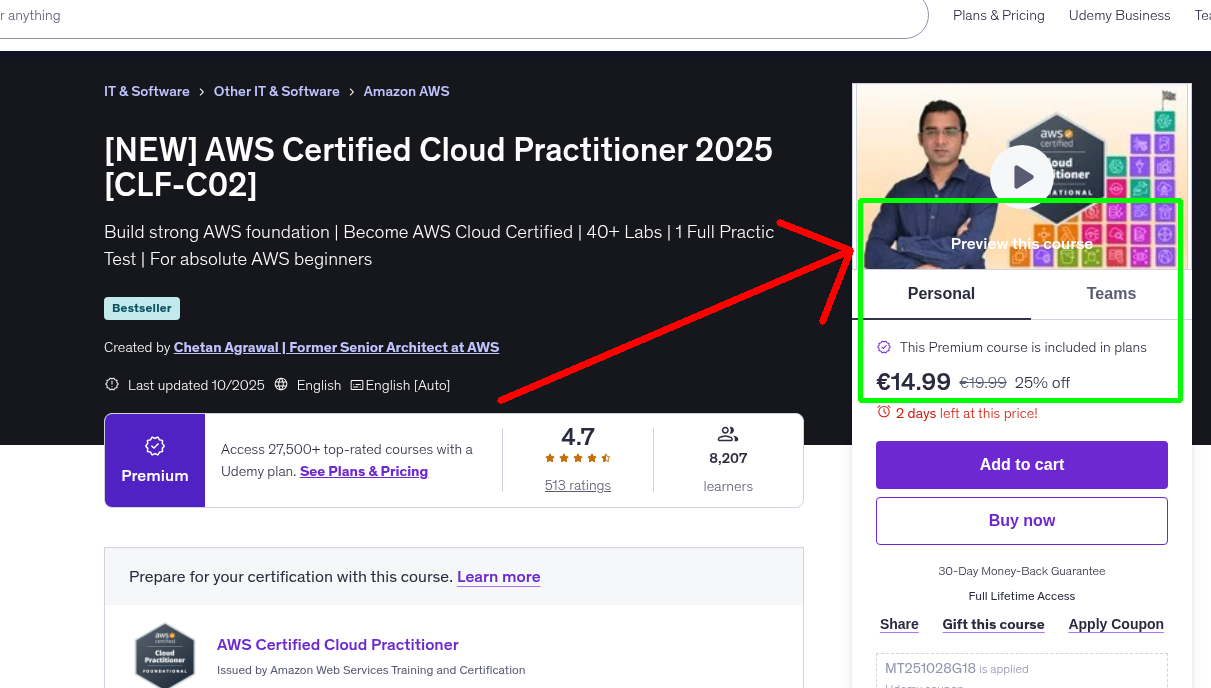Image resolution: width=1211 pixels, height=688 pixels.
Task: Play the course preview video
Action: pos(1021,175)
